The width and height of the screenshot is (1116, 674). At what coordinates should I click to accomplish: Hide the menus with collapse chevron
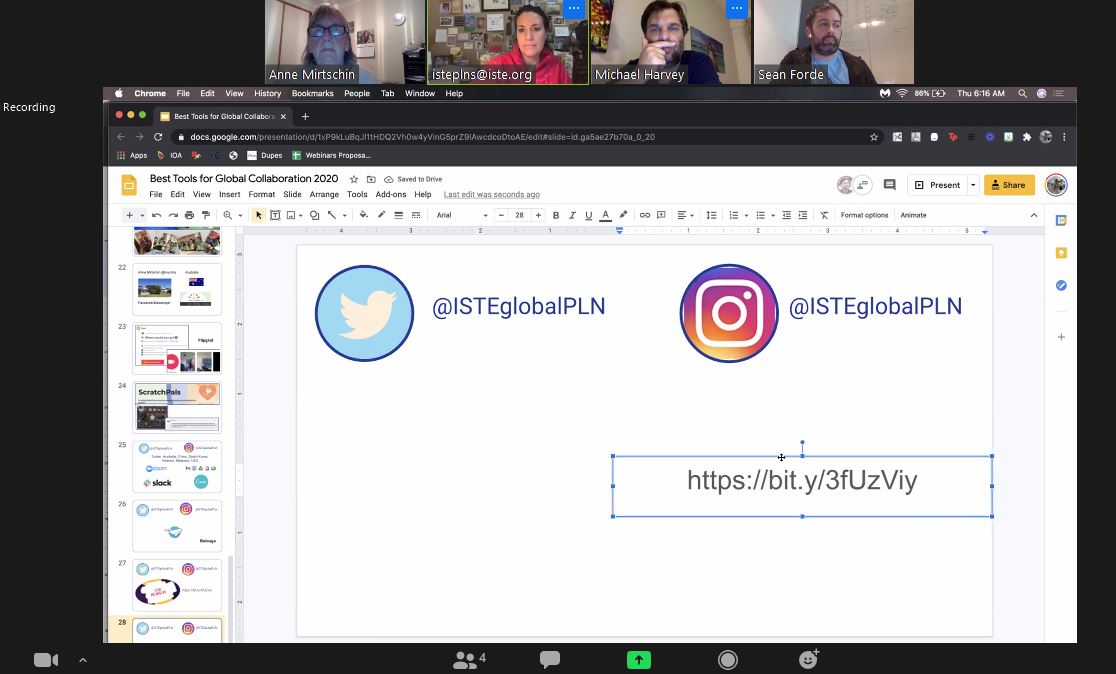(1033, 215)
